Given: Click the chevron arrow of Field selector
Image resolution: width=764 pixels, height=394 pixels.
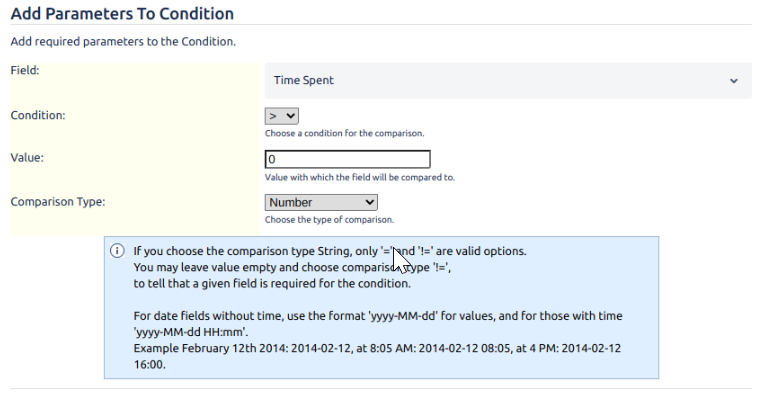Looking at the screenshot, I should coord(734,81).
